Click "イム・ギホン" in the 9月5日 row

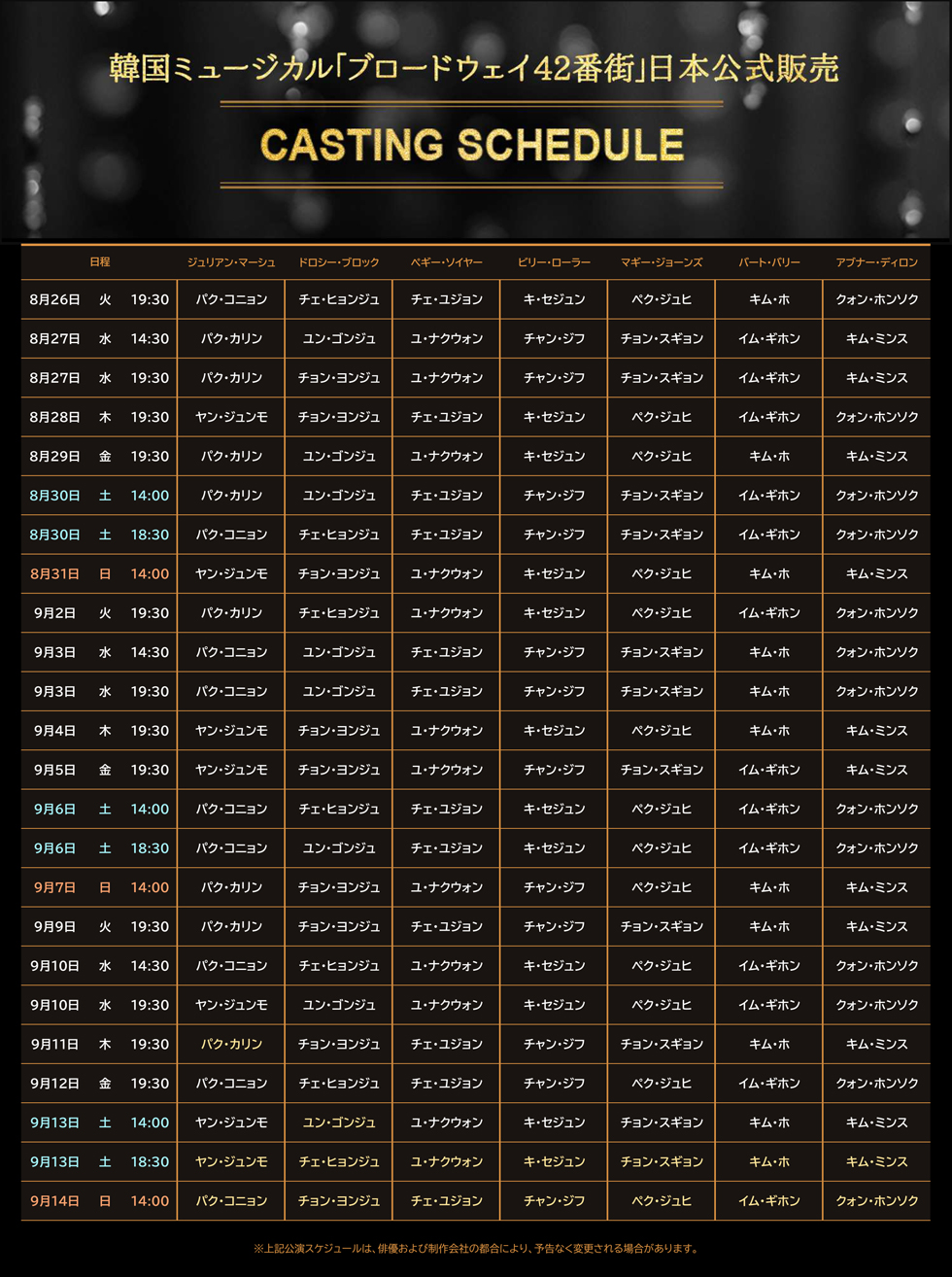[769, 770]
